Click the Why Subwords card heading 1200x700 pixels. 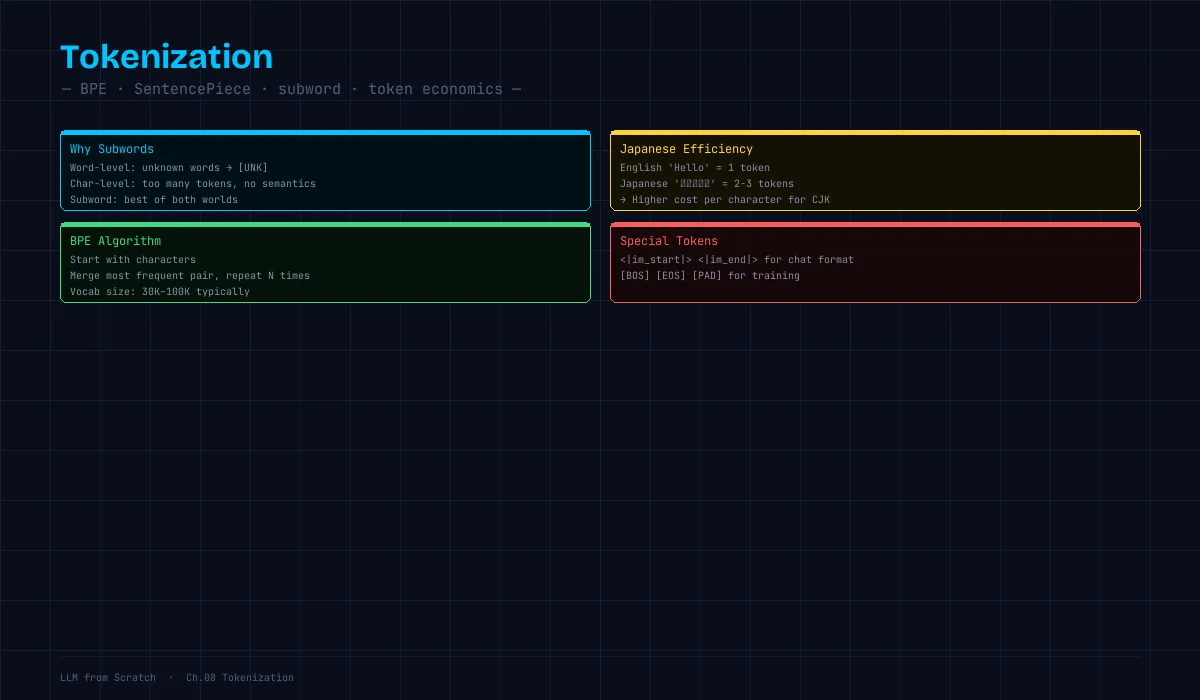(112, 149)
